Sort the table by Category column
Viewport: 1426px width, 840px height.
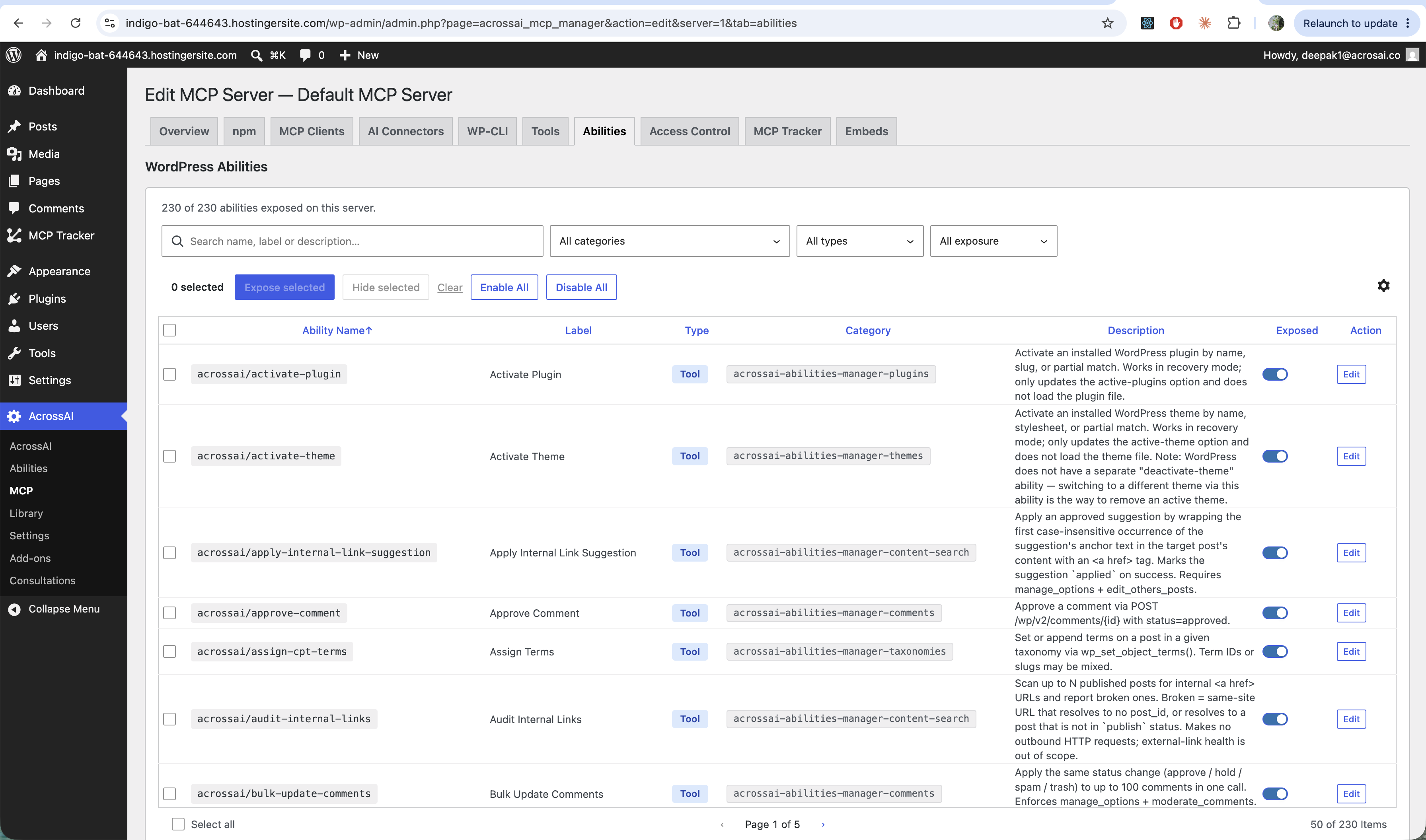(867, 331)
